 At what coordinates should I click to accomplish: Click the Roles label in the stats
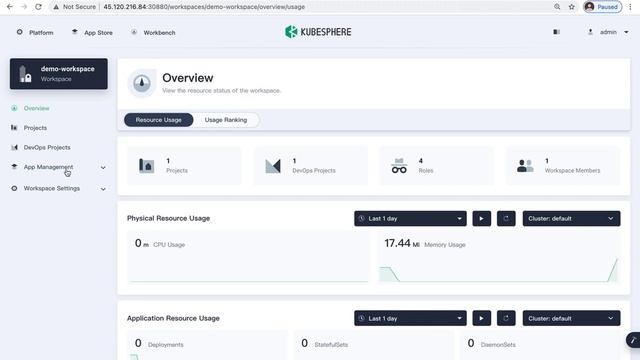coord(426,171)
